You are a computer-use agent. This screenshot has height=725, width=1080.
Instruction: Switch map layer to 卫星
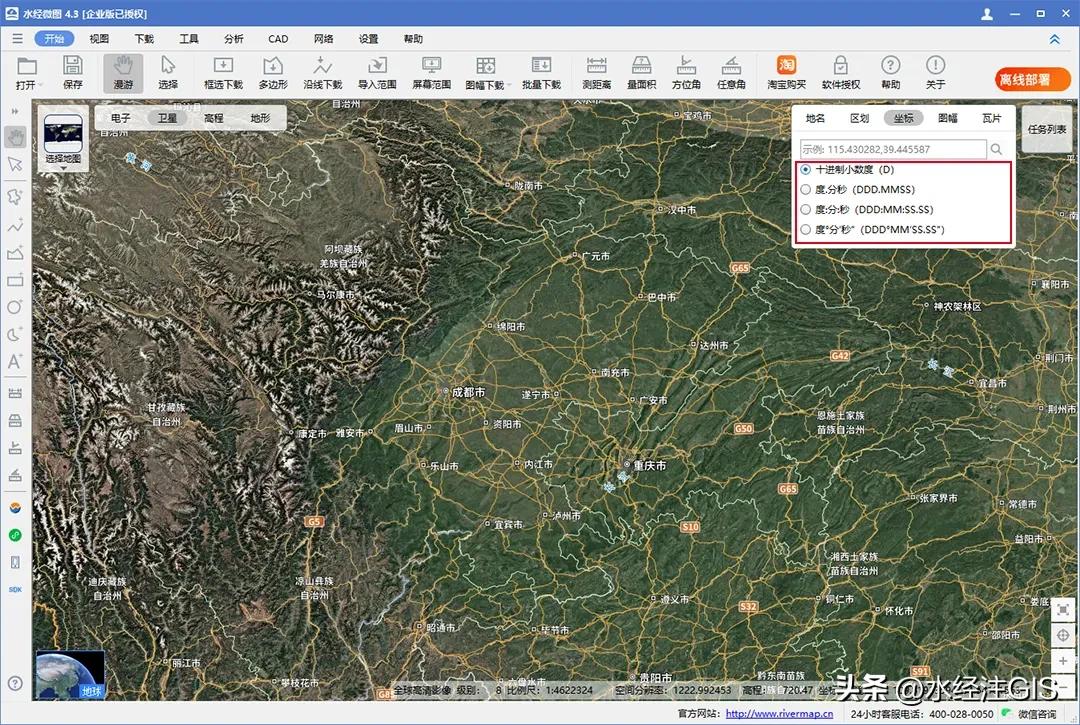click(167, 118)
